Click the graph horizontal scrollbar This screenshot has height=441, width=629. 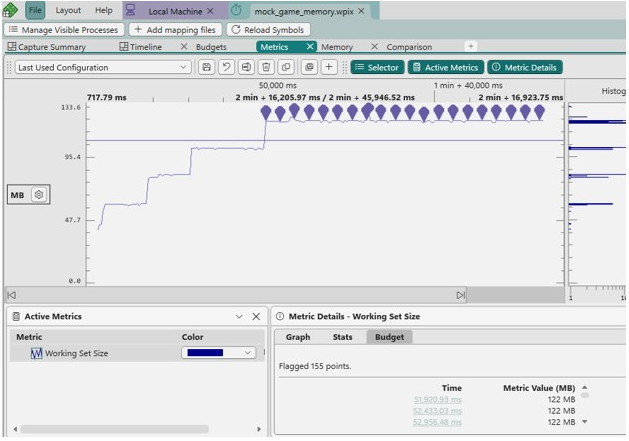click(x=236, y=295)
